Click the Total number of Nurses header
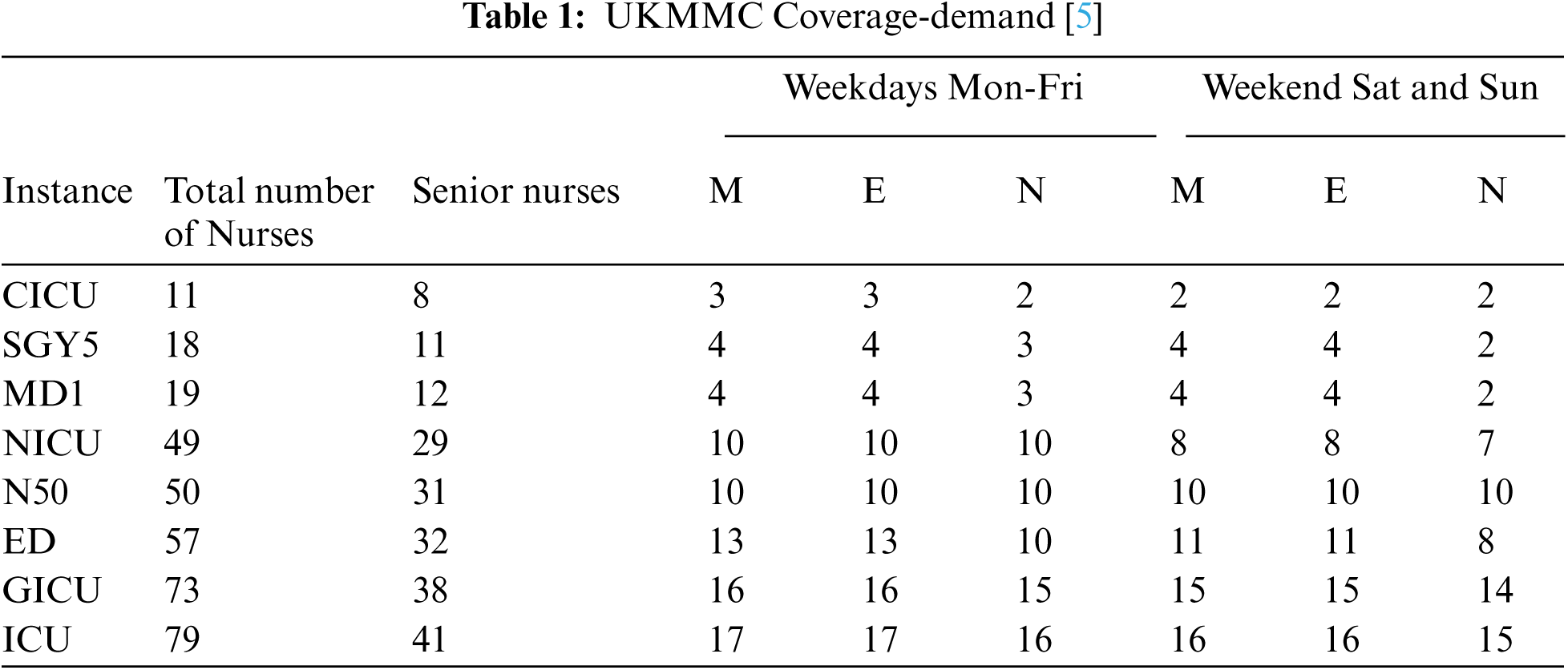 pos(269,212)
